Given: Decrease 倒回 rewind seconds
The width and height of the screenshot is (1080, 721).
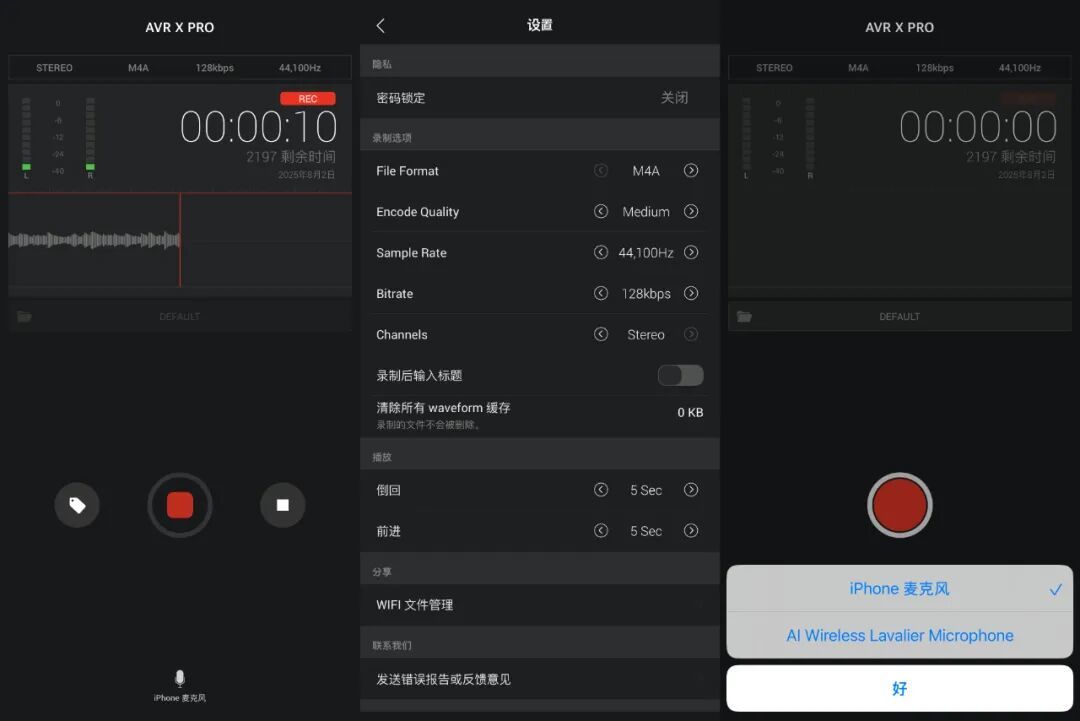Looking at the screenshot, I should [x=601, y=490].
